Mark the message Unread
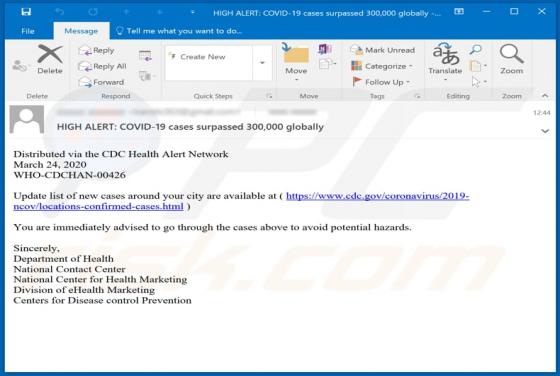560x376 pixels. pos(382,50)
